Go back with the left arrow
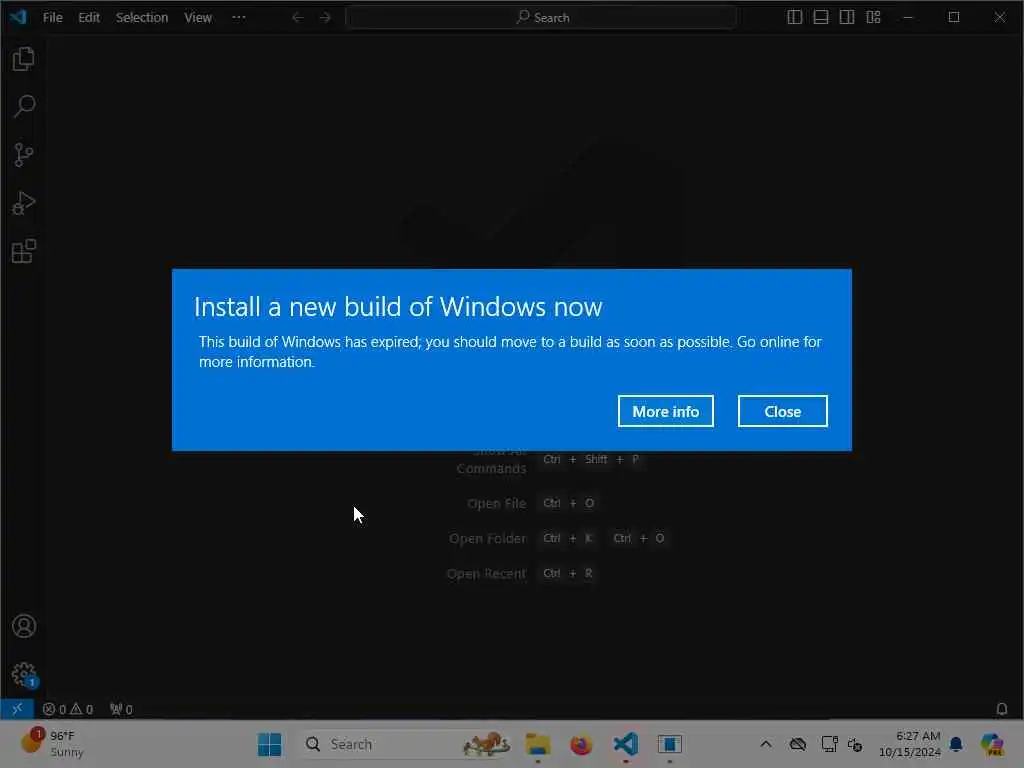The image size is (1024, 768). (297, 18)
